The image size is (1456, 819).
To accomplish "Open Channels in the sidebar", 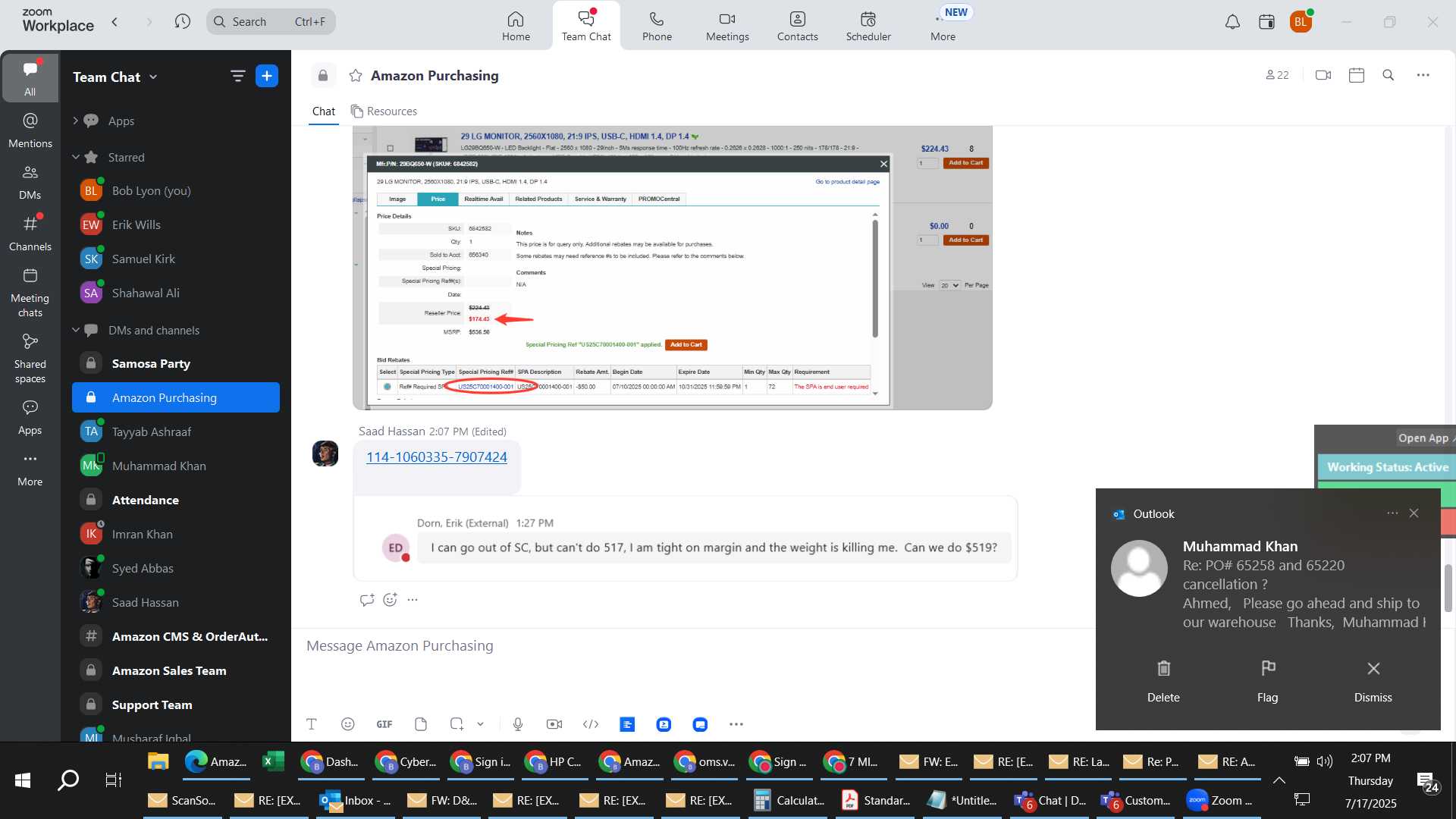I will click(x=30, y=233).
